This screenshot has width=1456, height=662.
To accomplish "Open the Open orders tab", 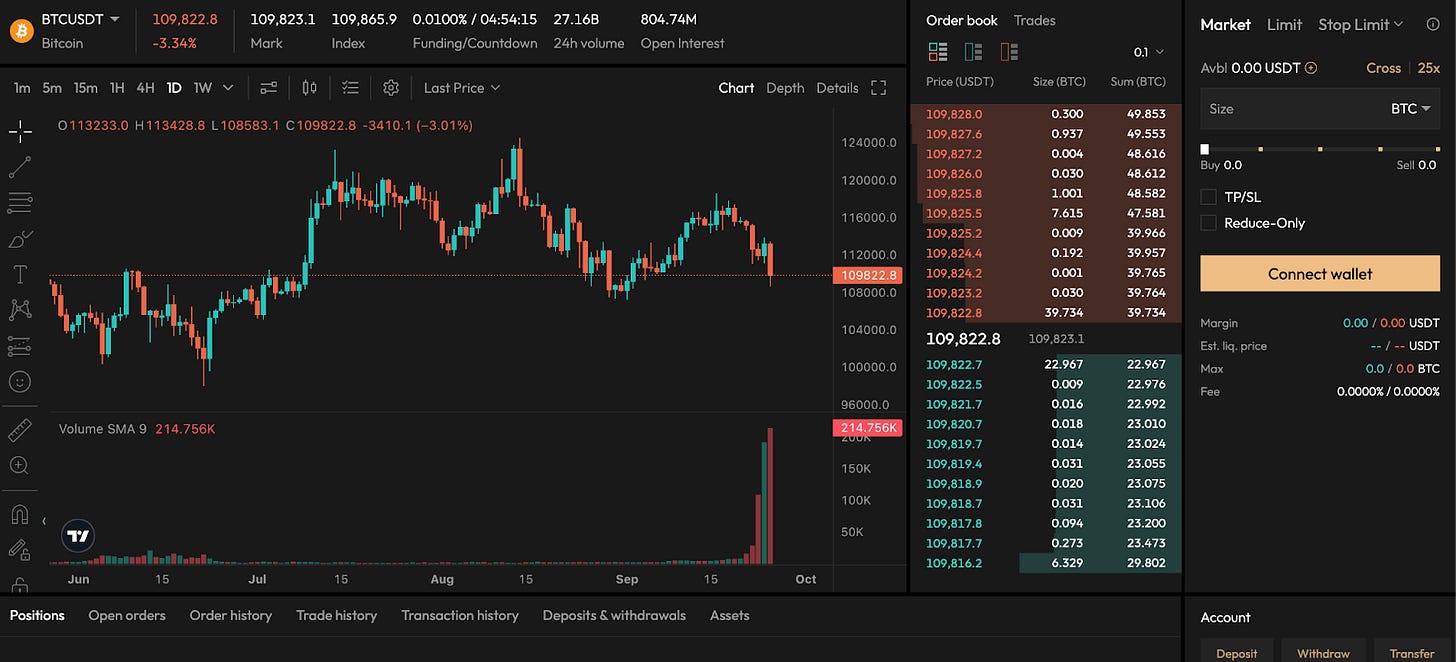I will point(127,615).
